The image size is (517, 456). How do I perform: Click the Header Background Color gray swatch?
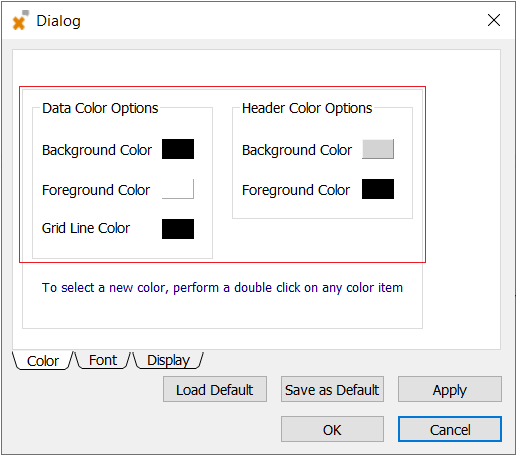(x=378, y=149)
